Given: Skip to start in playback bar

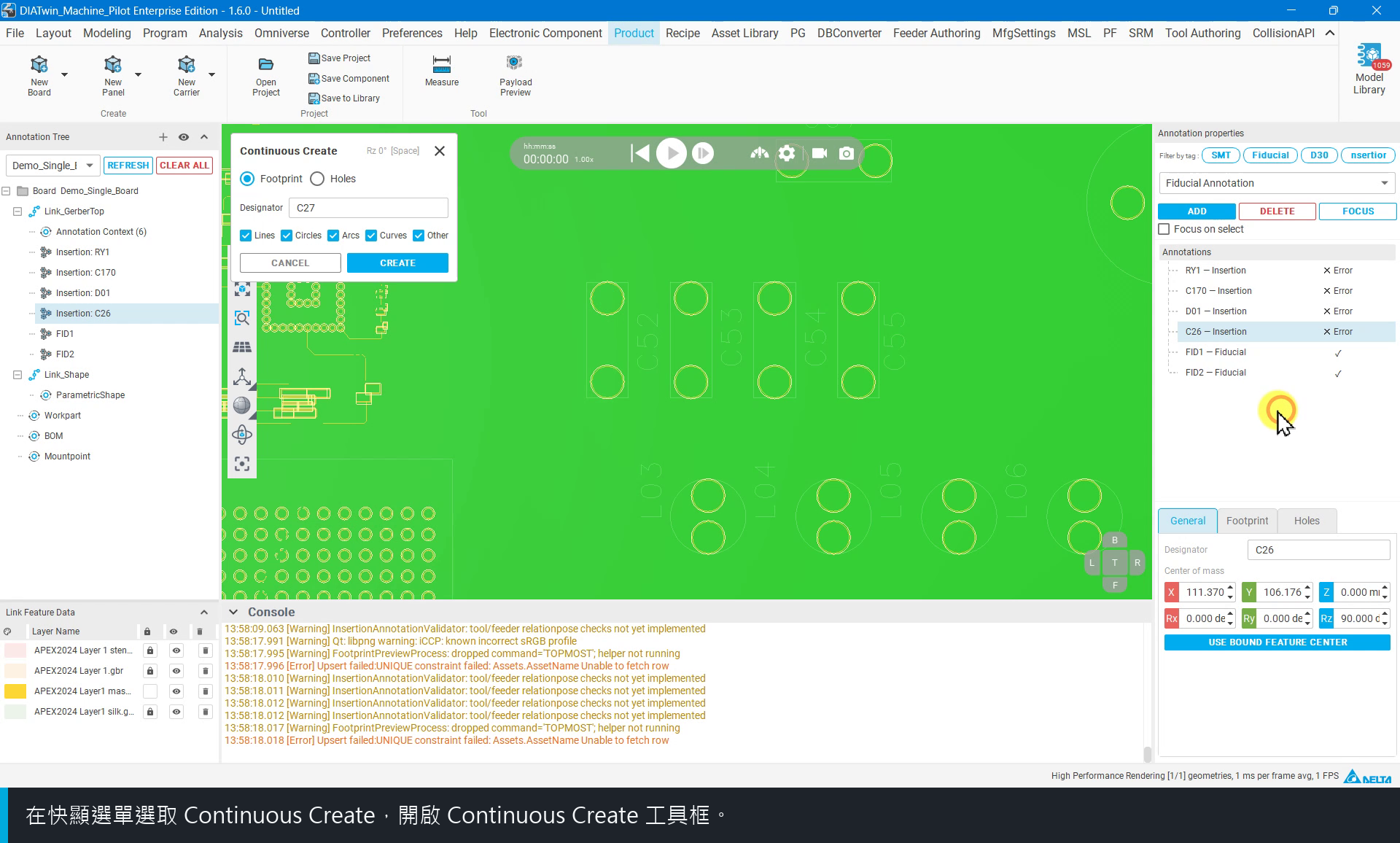Looking at the screenshot, I should click(639, 153).
